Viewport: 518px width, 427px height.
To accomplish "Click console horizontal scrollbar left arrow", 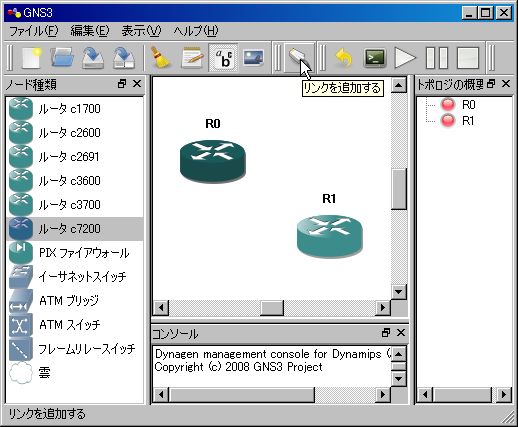I will click(161, 395).
